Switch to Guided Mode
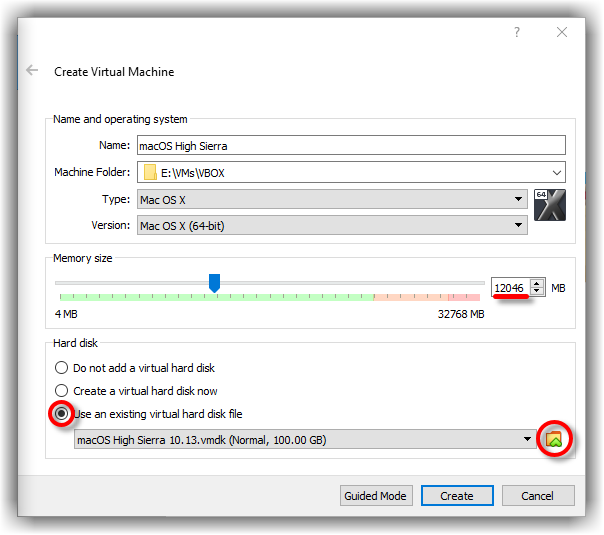This screenshot has width=604, height=535. tap(374, 496)
